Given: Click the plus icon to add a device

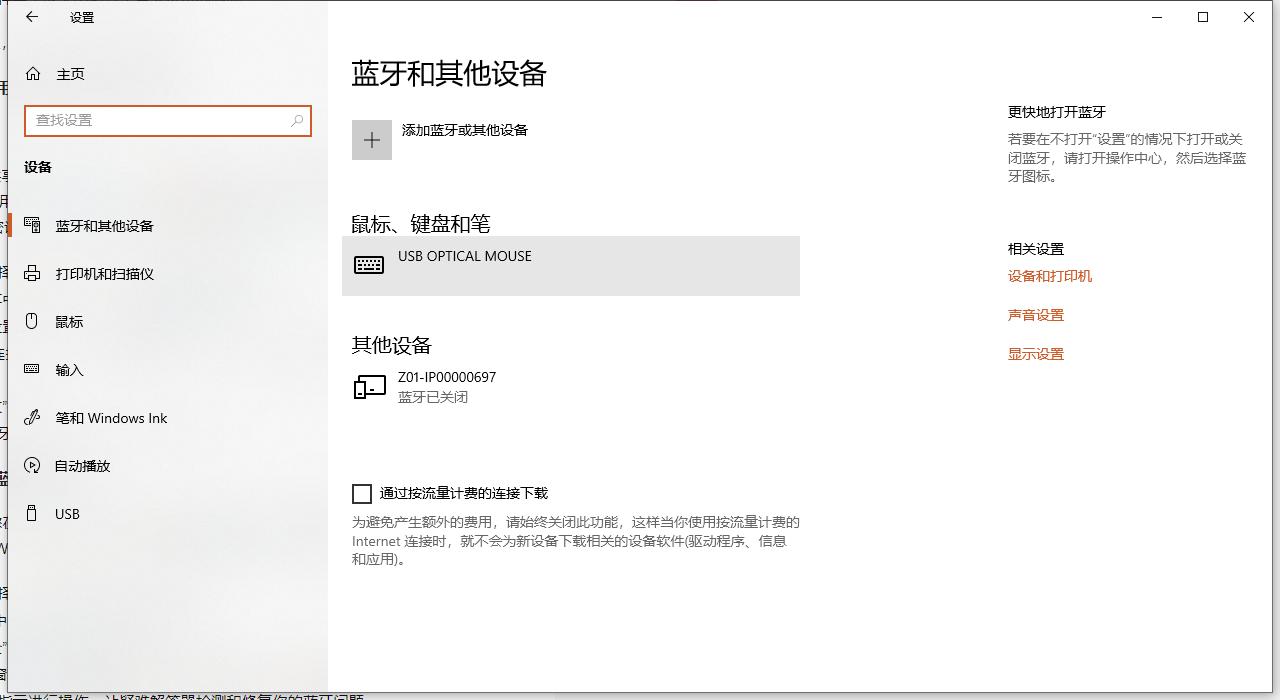Looking at the screenshot, I should point(371,139).
